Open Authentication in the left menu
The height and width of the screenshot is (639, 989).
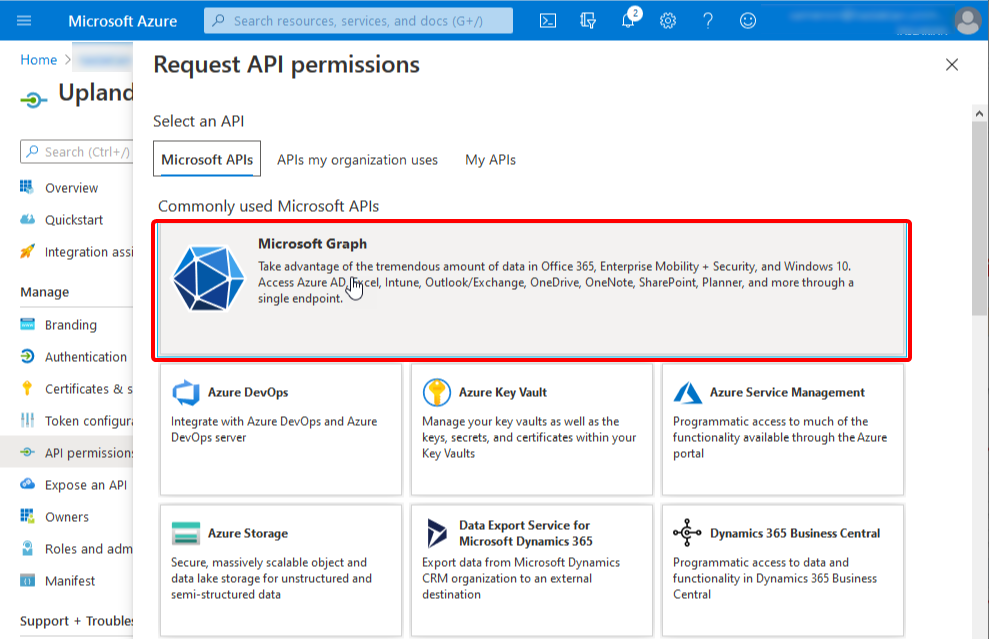(x=85, y=357)
